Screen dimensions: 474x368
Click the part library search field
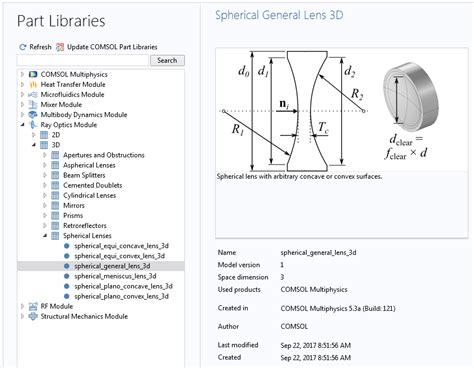pyautogui.click(x=83, y=60)
